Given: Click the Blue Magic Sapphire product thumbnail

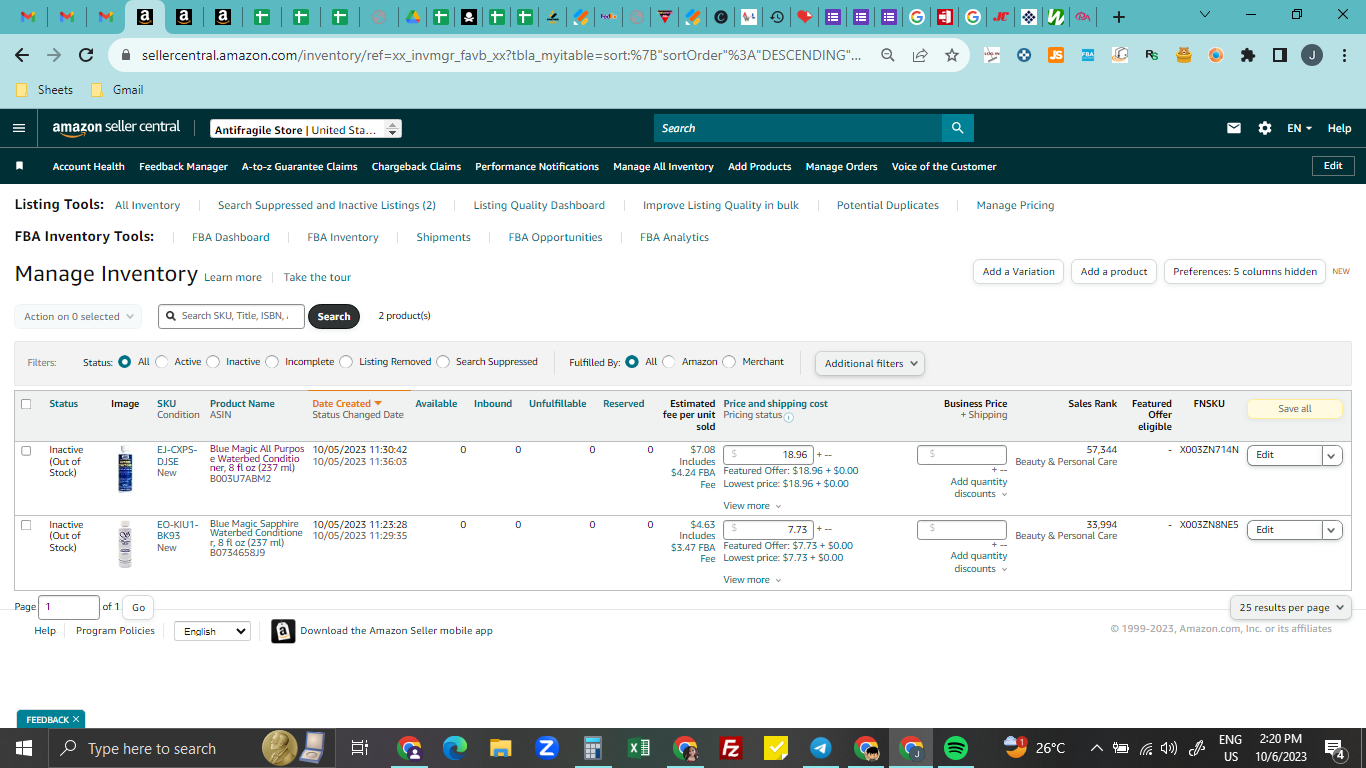Looking at the screenshot, I should click(125, 544).
